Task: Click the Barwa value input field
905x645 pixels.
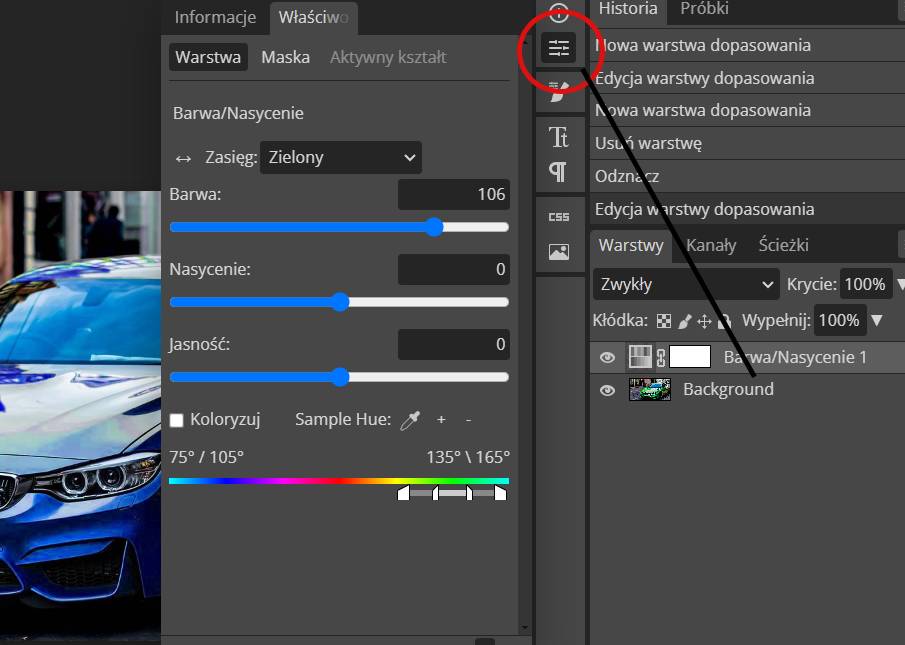Action: [454, 194]
